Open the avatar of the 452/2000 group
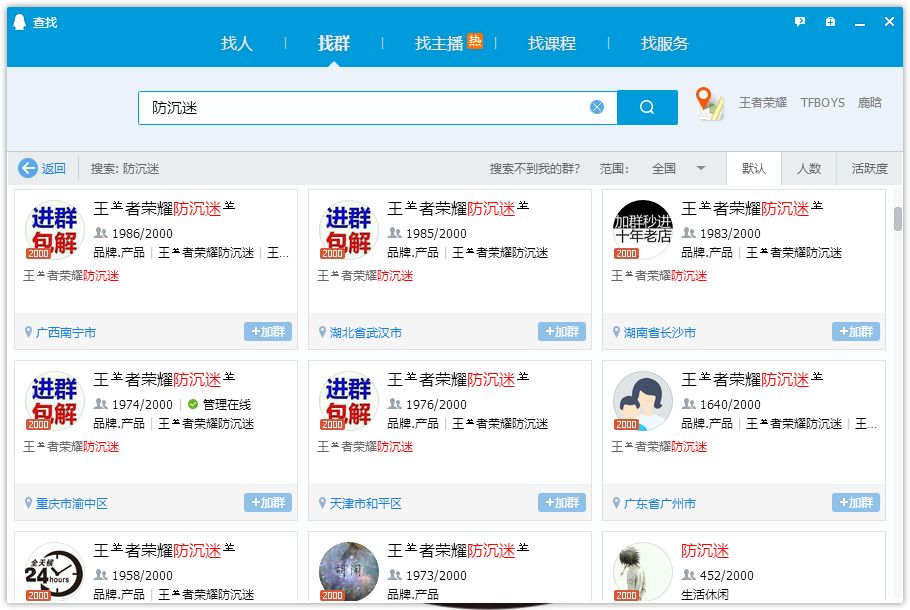 (x=642, y=572)
